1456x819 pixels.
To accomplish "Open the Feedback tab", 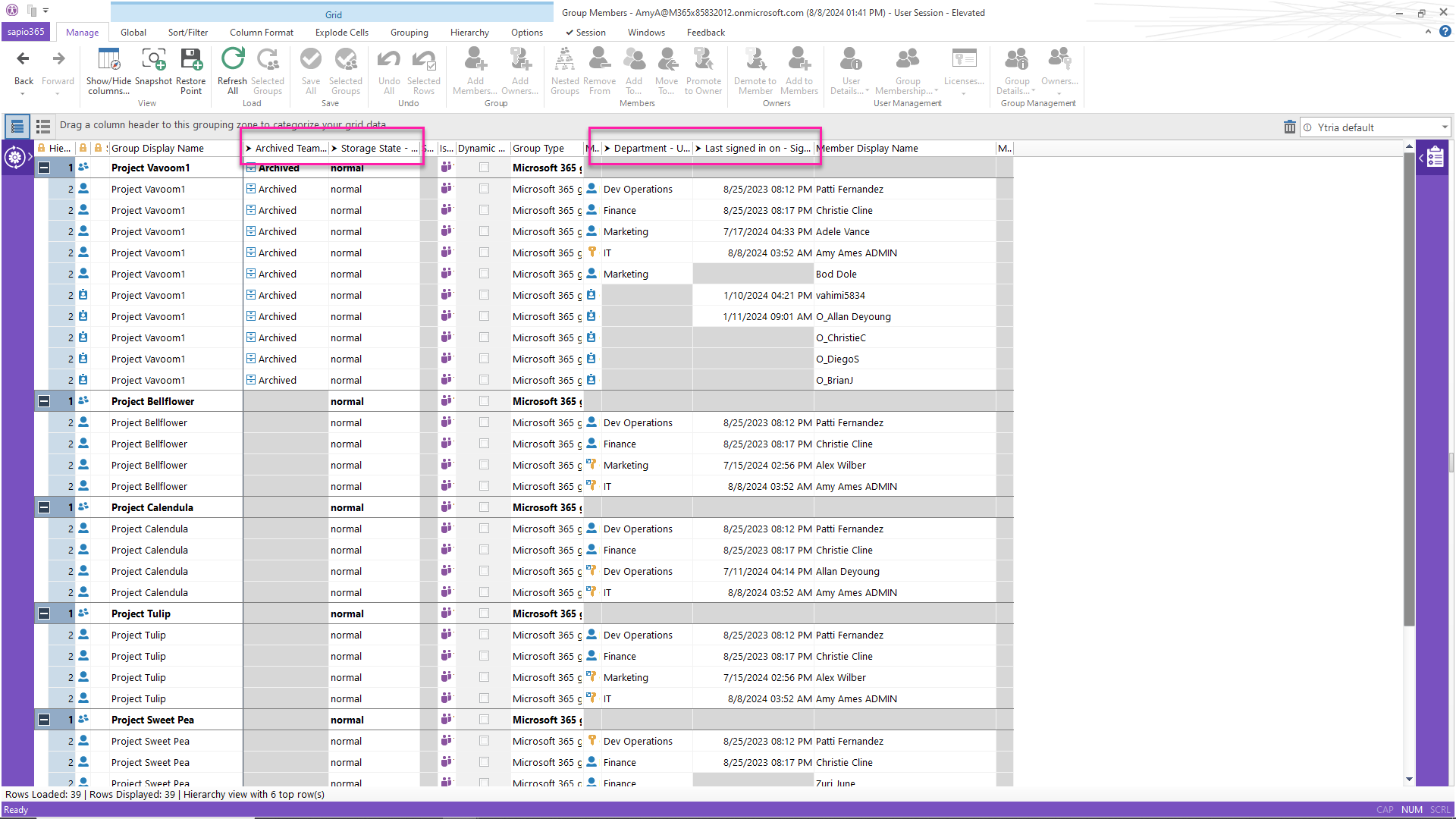I will click(x=706, y=33).
